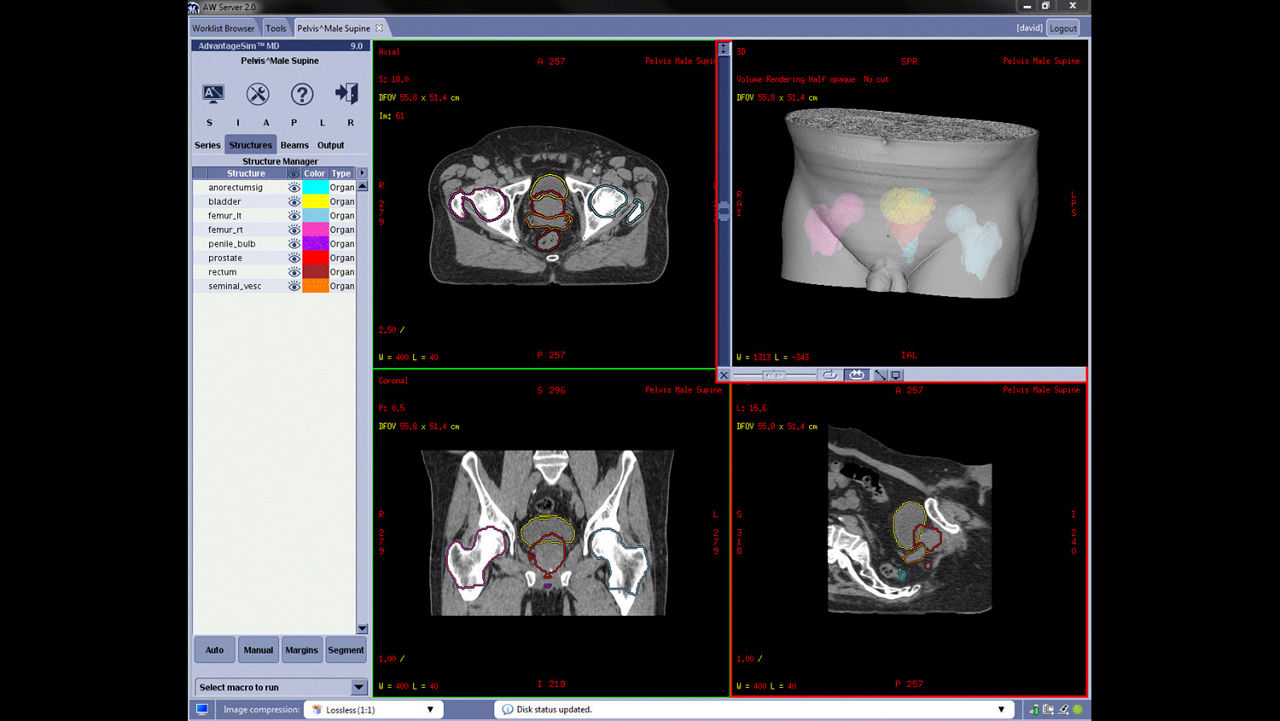The height and width of the screenshot is (721, 1280).
Task: Switch to the Beams tab
Action: tap(294, 145)
